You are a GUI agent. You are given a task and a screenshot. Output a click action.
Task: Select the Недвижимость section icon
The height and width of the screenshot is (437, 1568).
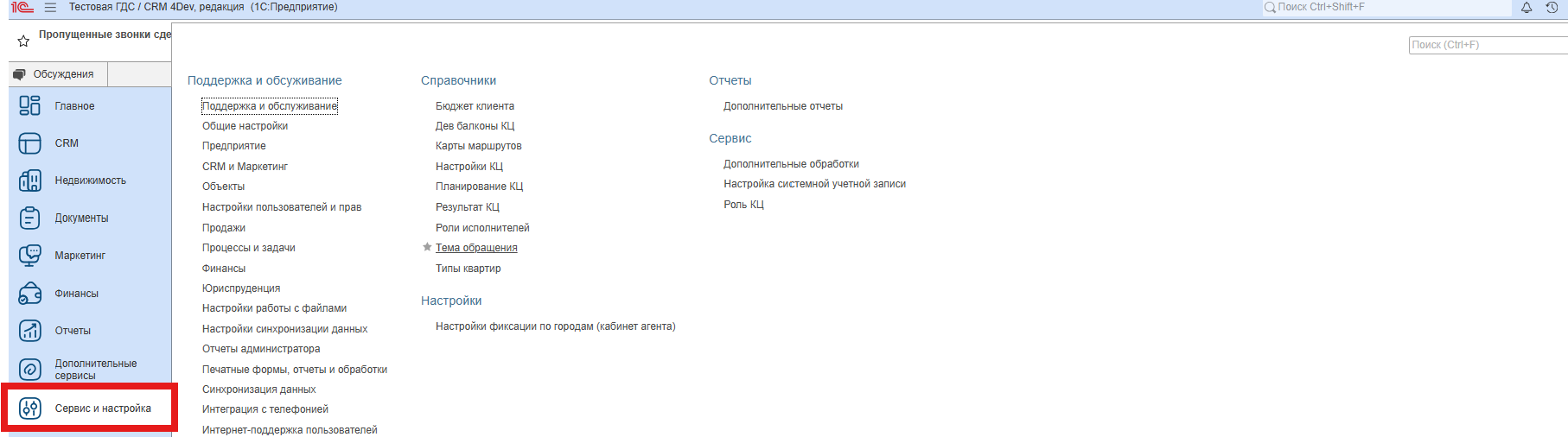pyautogui.click(x=30, y=180)
